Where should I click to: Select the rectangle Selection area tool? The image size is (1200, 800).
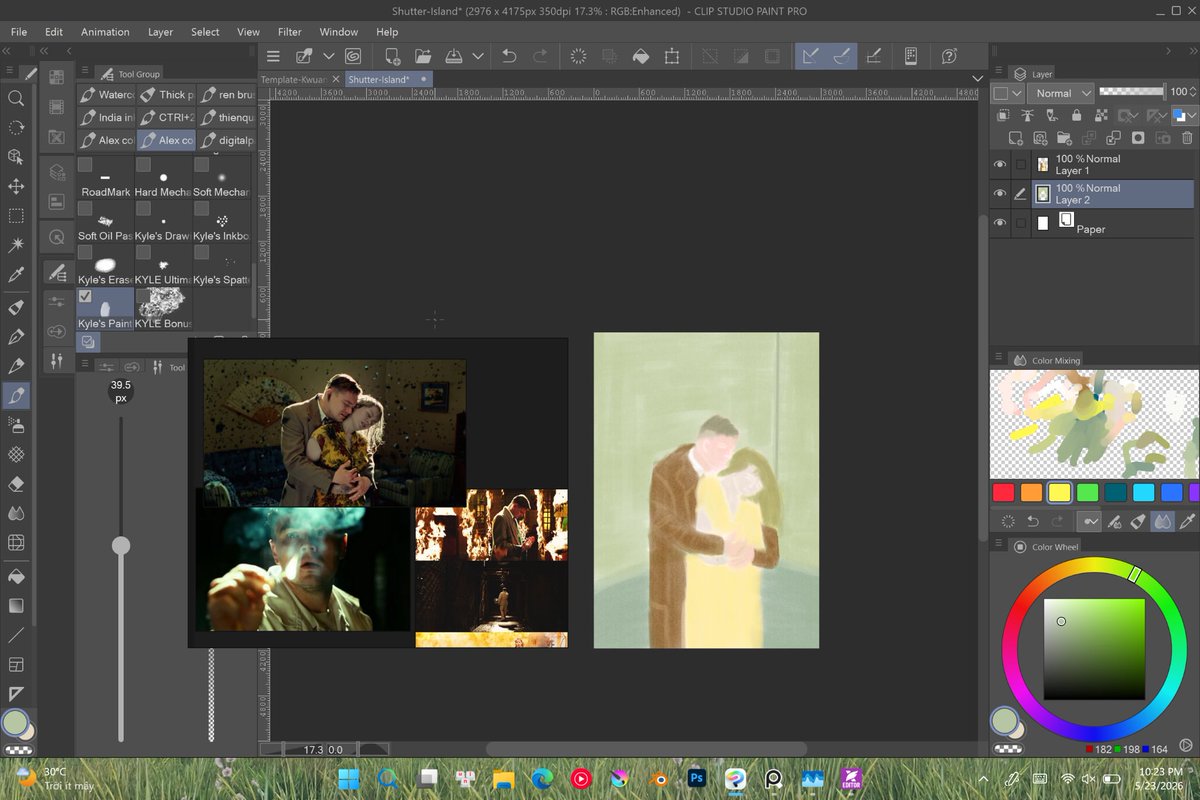tap(16, 215)
